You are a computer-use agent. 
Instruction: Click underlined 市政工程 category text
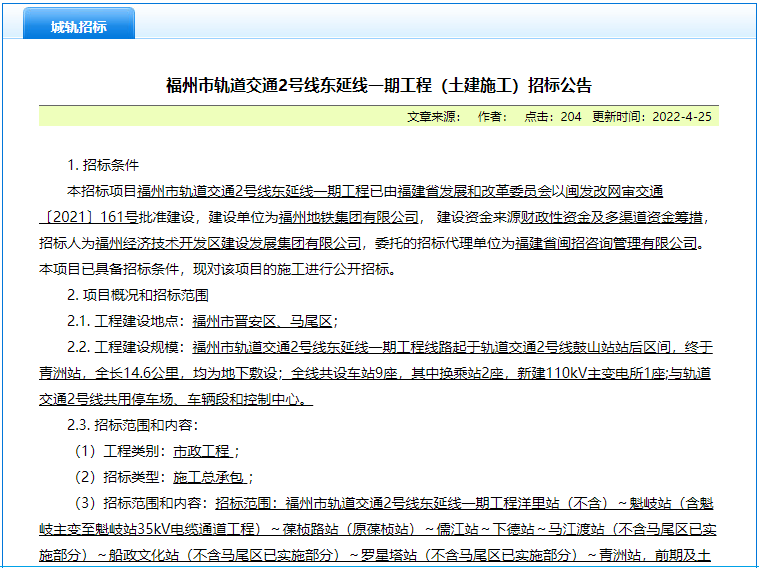tap(201, 451)
